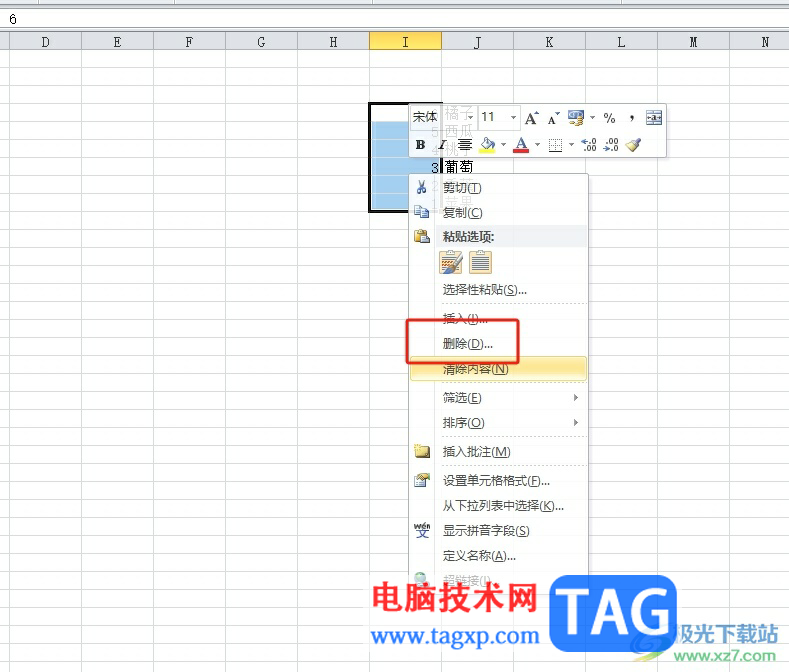Select column G header

click(x=261, y=42)
